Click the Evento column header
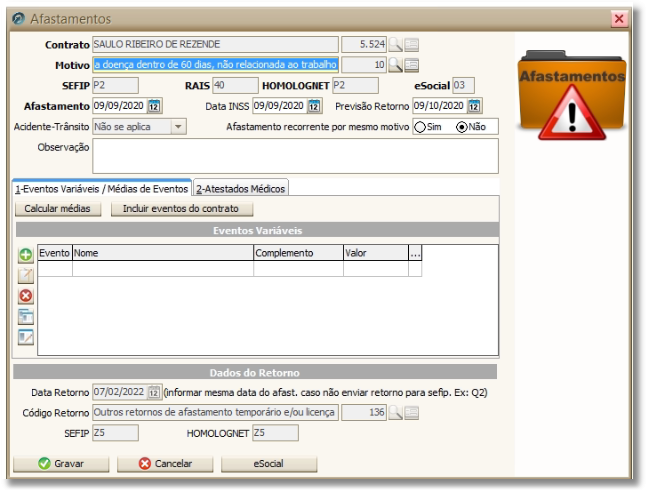Image resolution: width=647 pixels, height=493 pixels. pyautogui.click(x=55, y=253)
